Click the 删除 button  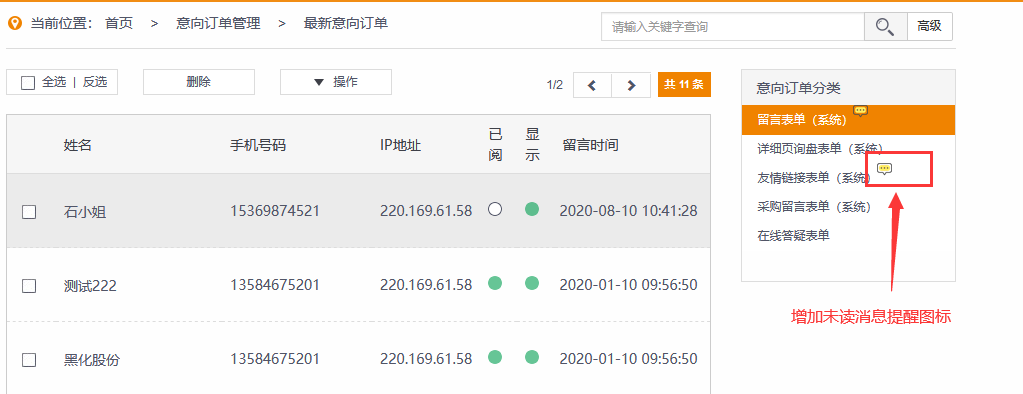[x=198, y=82]
